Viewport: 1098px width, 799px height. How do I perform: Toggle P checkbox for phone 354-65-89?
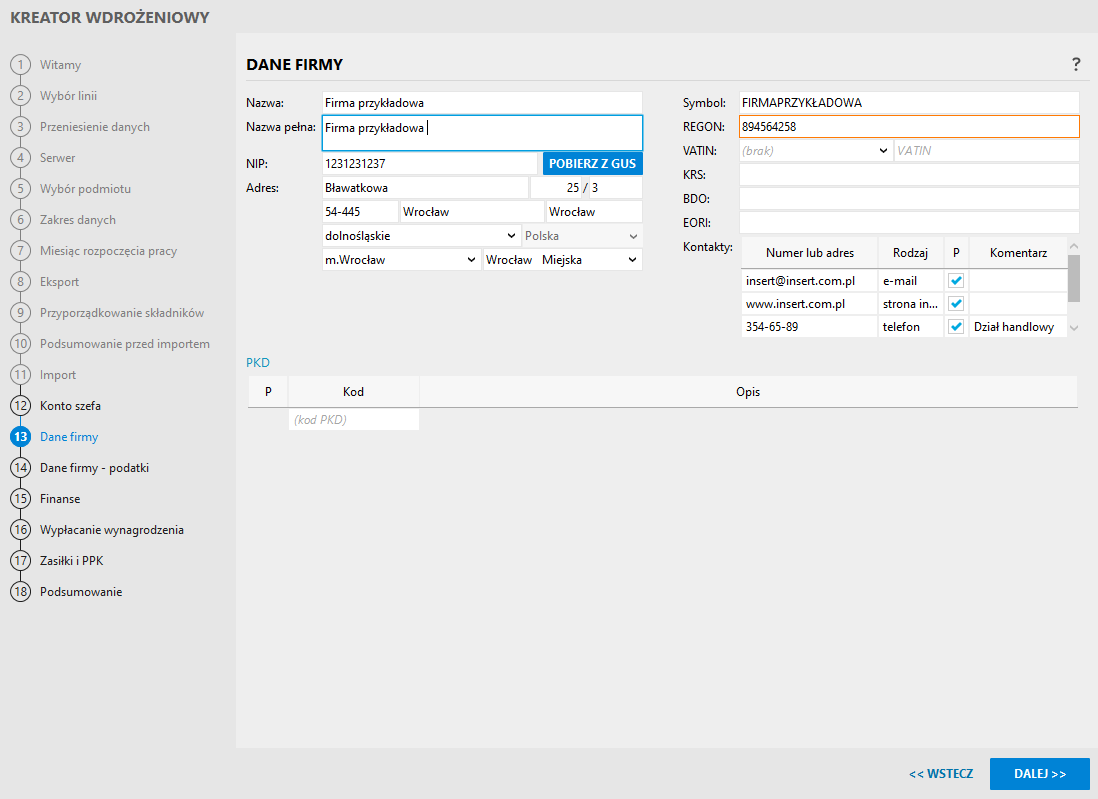point(956,327)
